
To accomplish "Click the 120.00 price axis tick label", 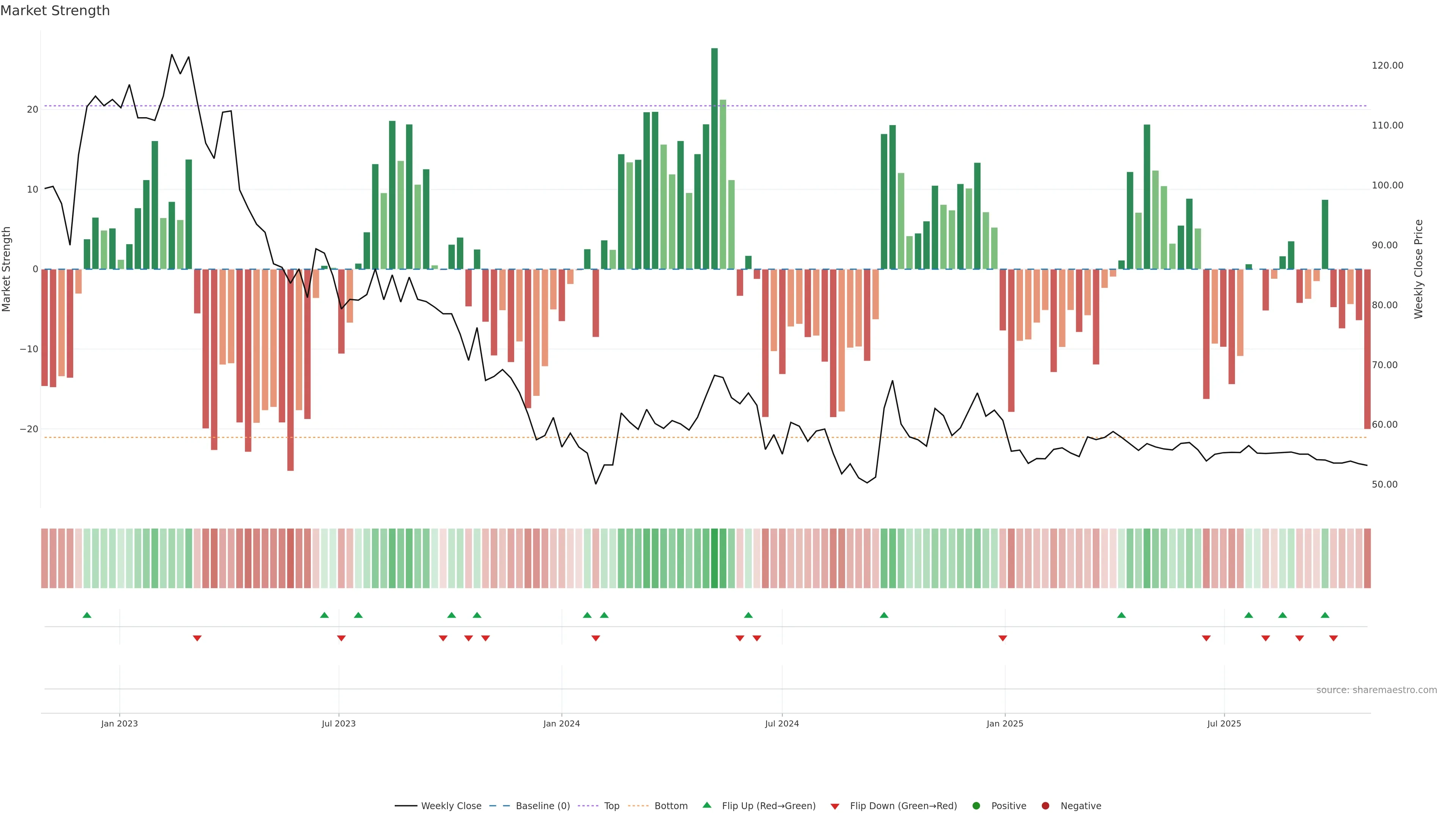I will (x=1387, y=66).
